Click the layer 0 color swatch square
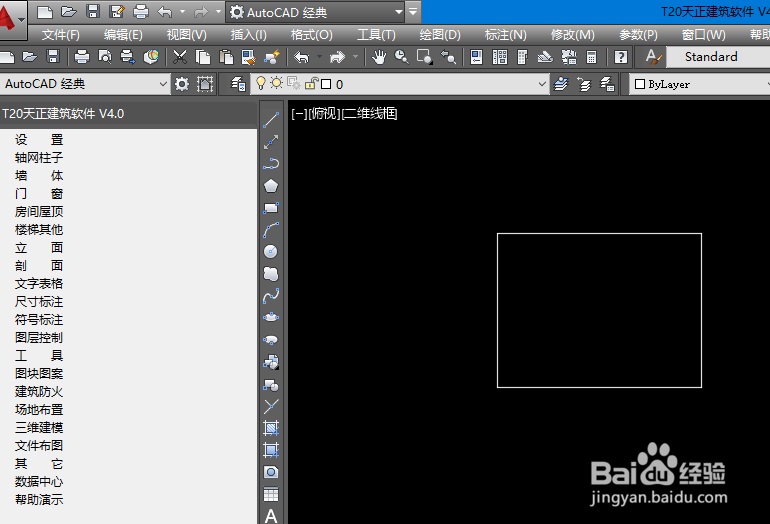Screen dimensions: 770x524 [x=326, y=84]
